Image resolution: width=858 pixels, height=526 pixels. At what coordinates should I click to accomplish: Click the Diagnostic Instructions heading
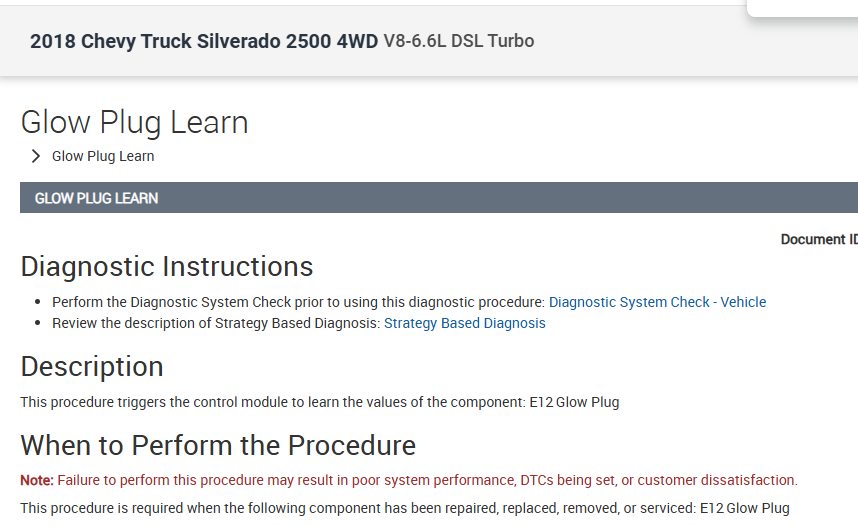point(166,267)
